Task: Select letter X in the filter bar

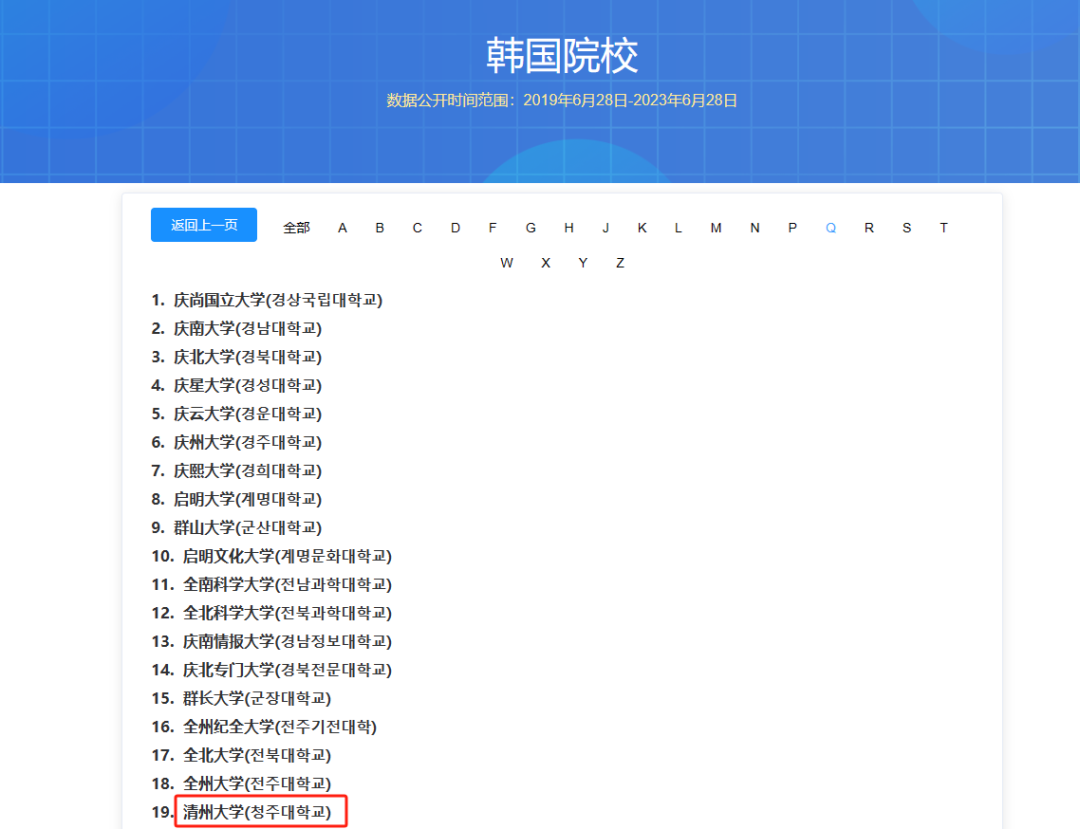Action: [x=545, y=262]
